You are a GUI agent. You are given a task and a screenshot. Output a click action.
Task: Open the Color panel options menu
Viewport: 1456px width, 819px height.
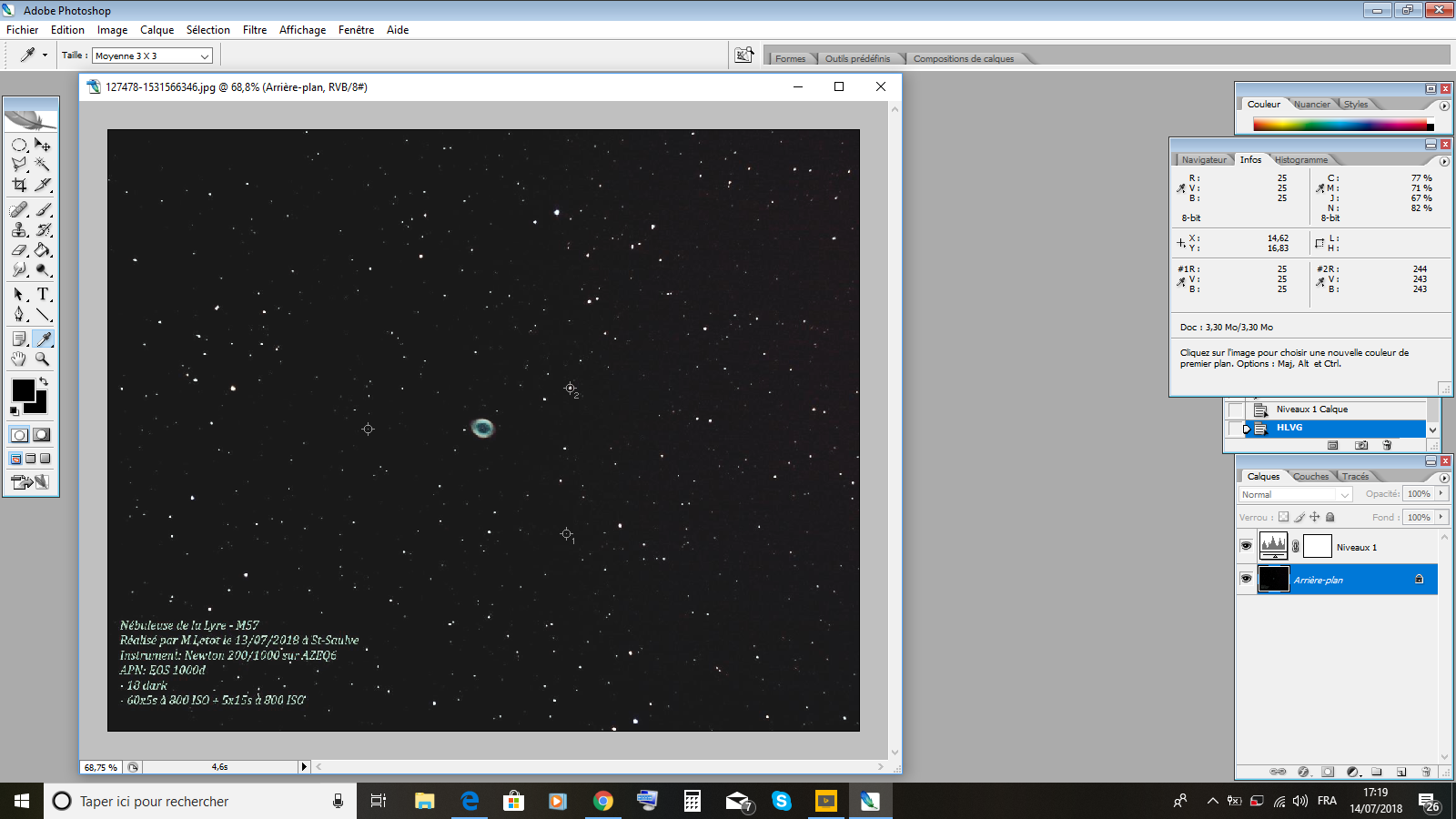tap(1444, 106)
